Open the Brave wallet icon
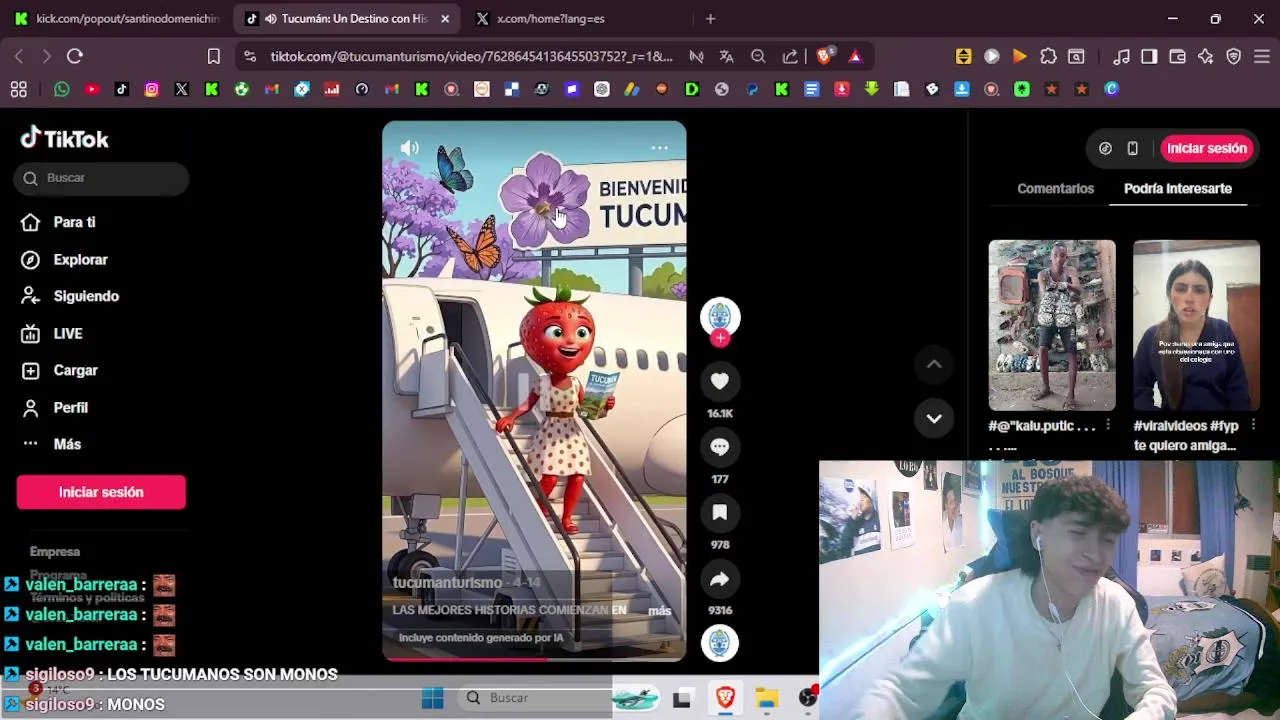 [1177, 57]
